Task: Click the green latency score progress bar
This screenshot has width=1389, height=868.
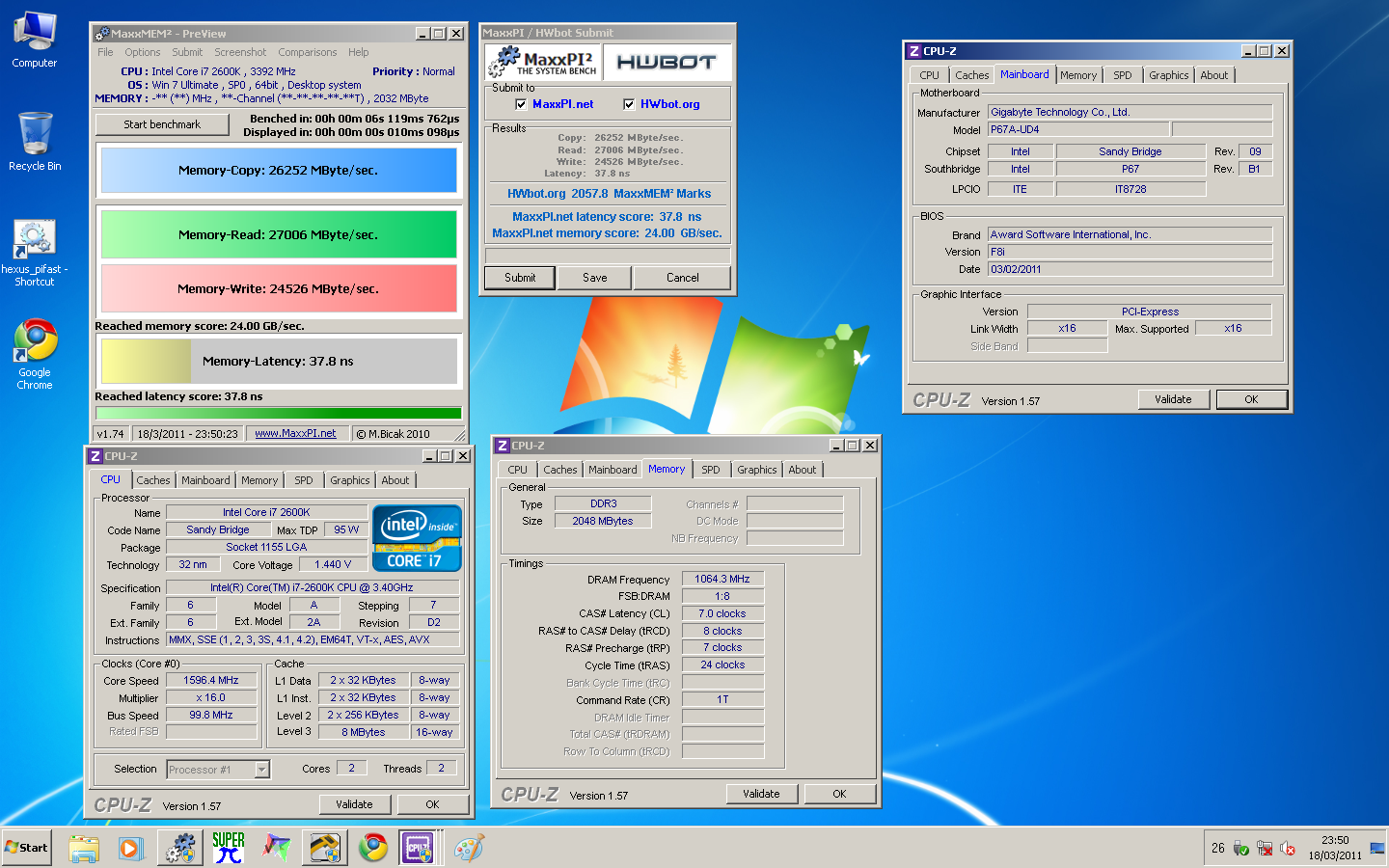Action: pyautogui.click(x=278, y=413)
